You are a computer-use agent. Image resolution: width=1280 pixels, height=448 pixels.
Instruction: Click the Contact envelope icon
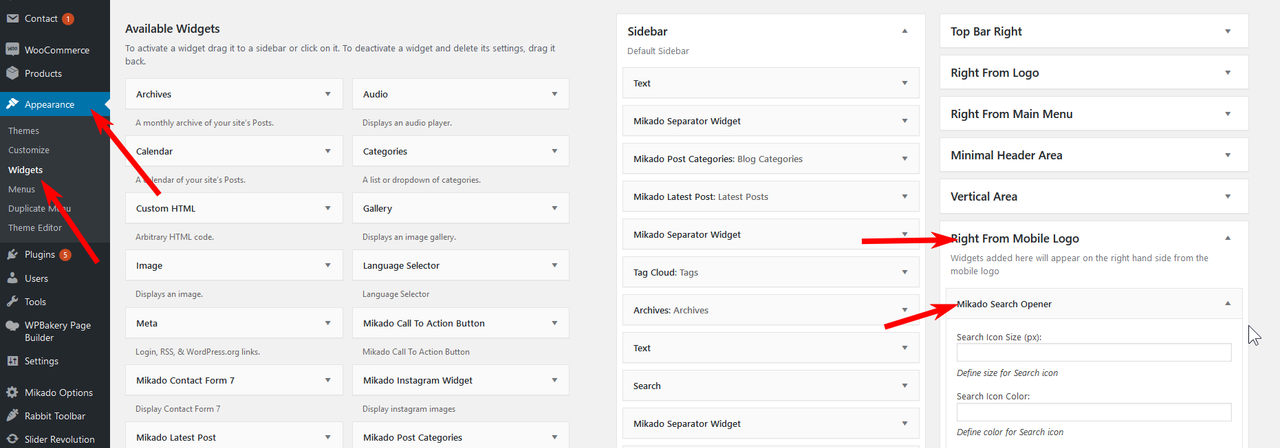click(x=13, y=18)
